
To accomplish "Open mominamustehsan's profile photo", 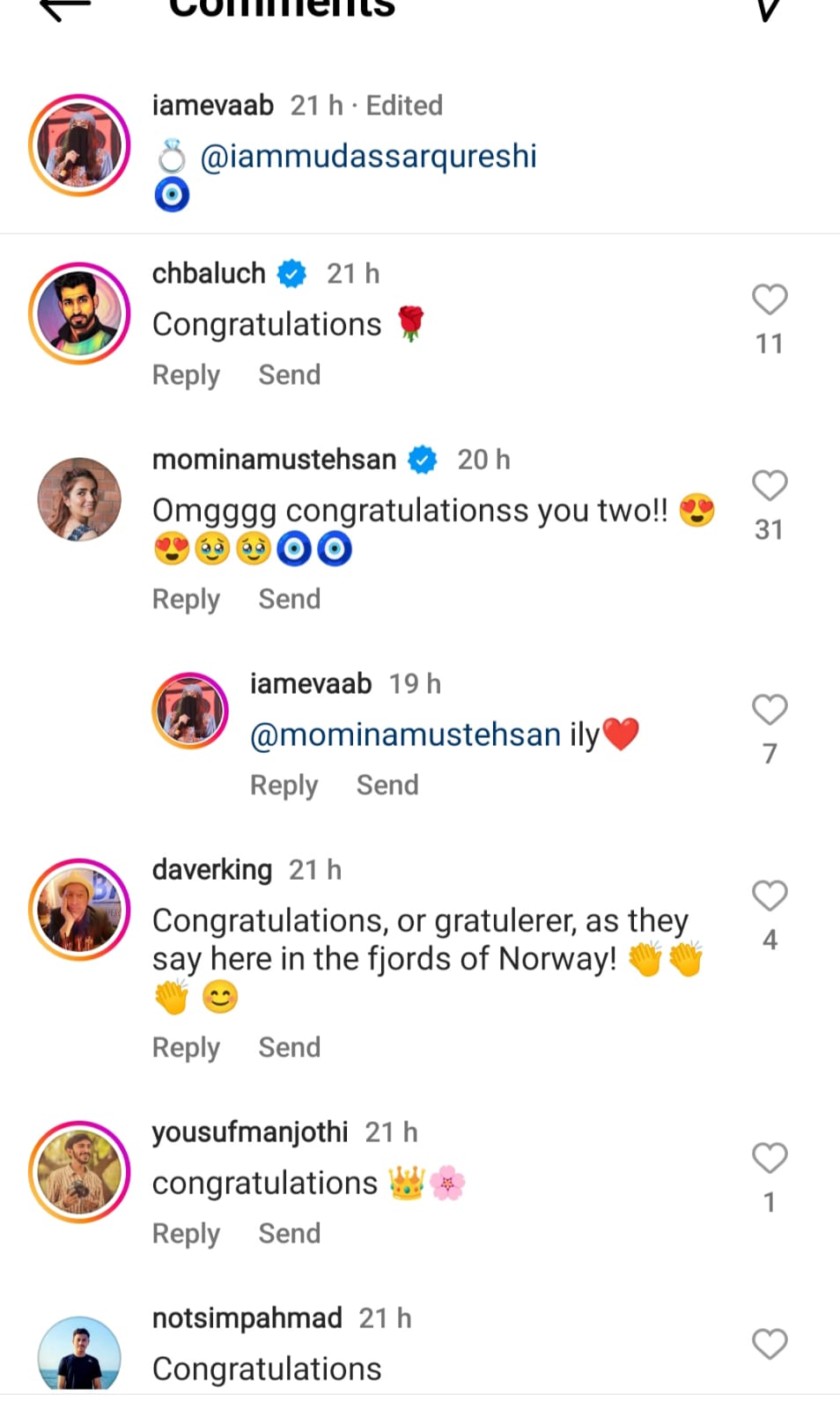I will pos(79,499).
